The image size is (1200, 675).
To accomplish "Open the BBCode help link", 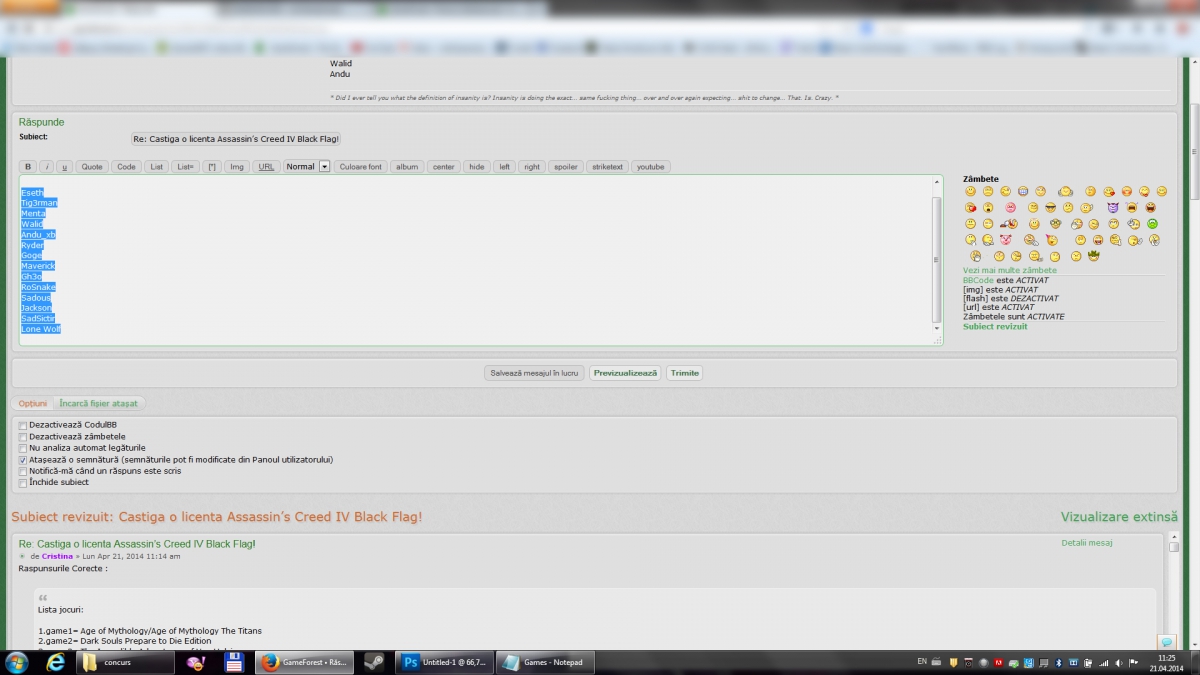I will coord(978,281).
